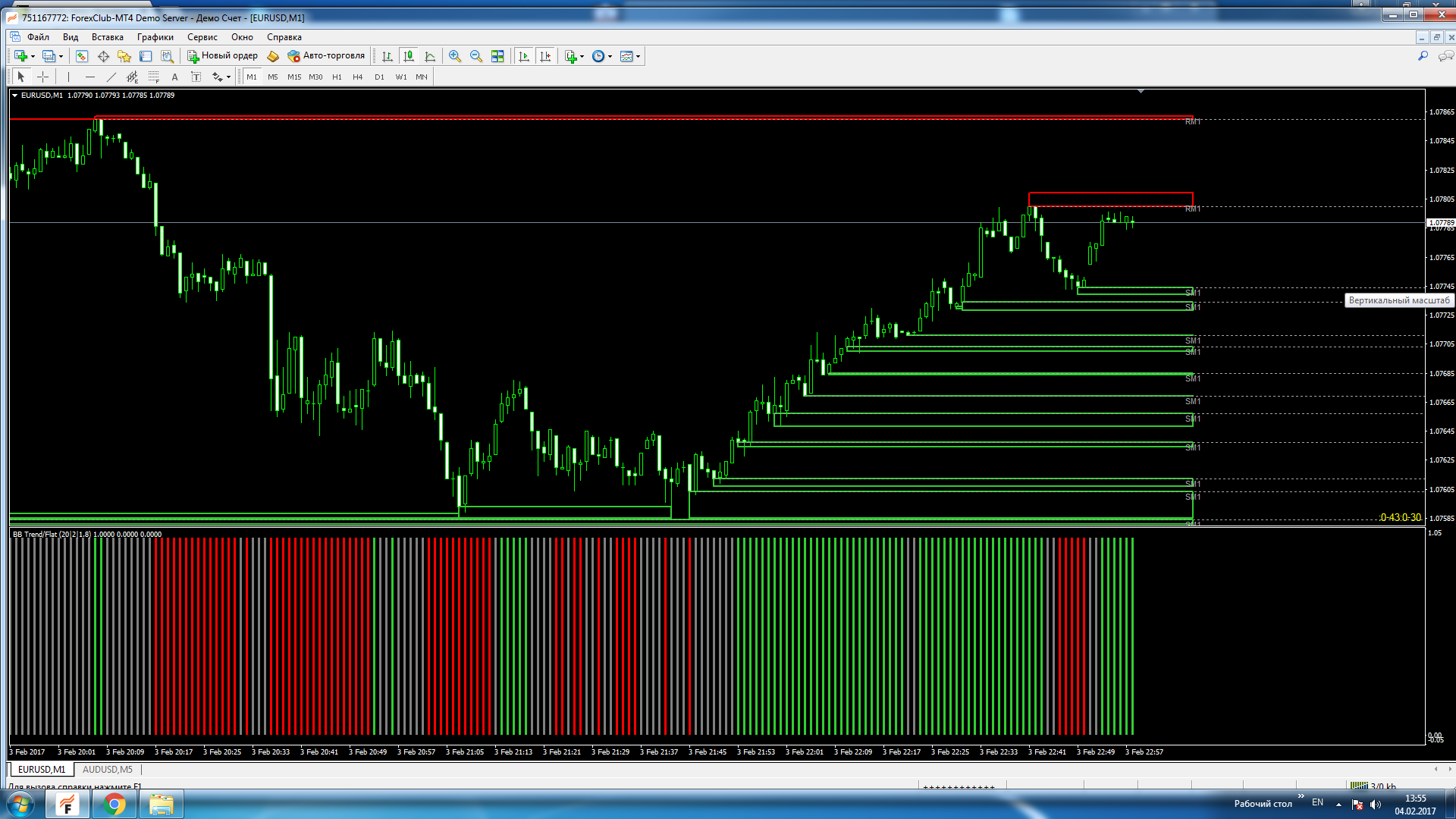Screen dimensions: 1456x819
Task: Expand the New Chart dropdown arrow
Action: click(x=33, y=57)
